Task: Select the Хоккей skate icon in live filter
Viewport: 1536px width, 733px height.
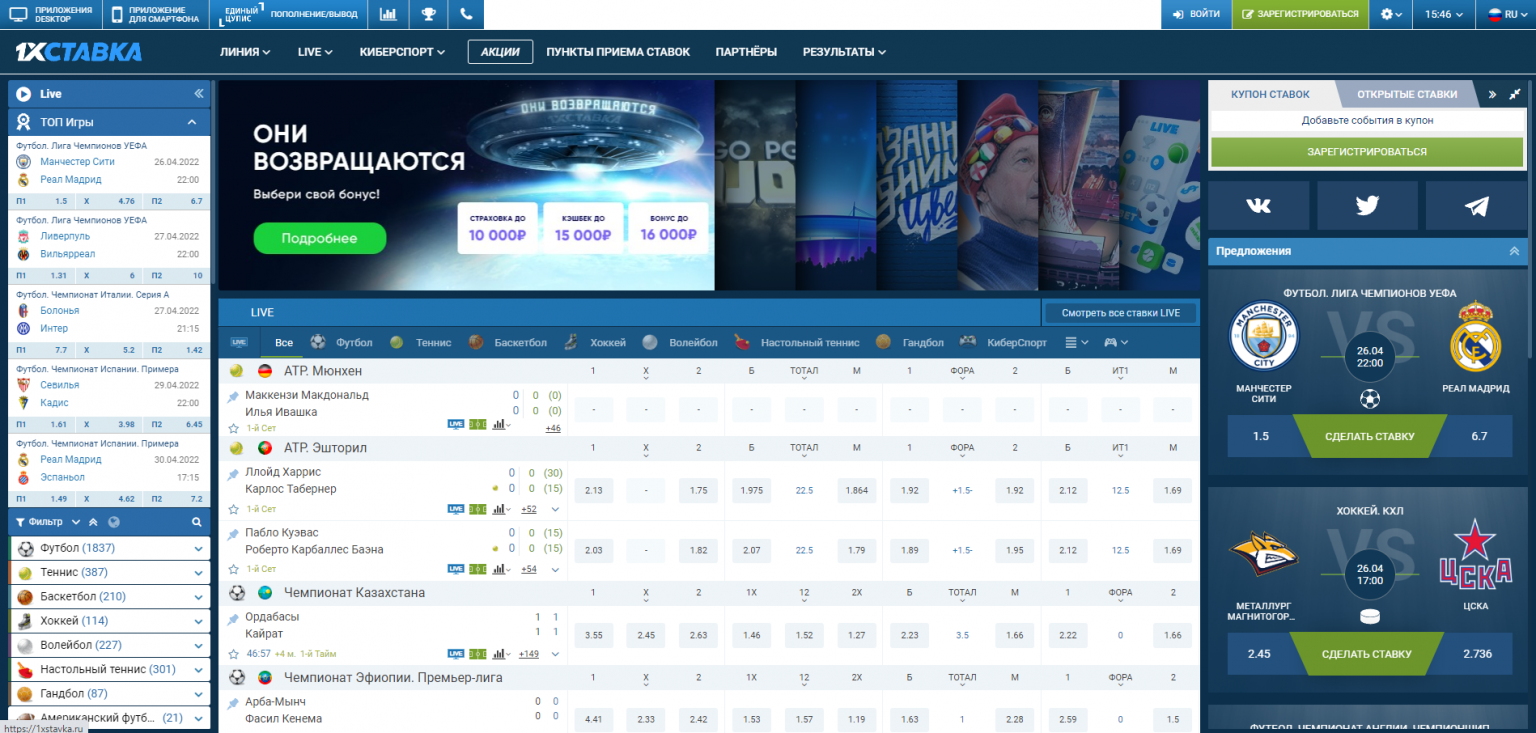Action: click(x=570, y=342)
